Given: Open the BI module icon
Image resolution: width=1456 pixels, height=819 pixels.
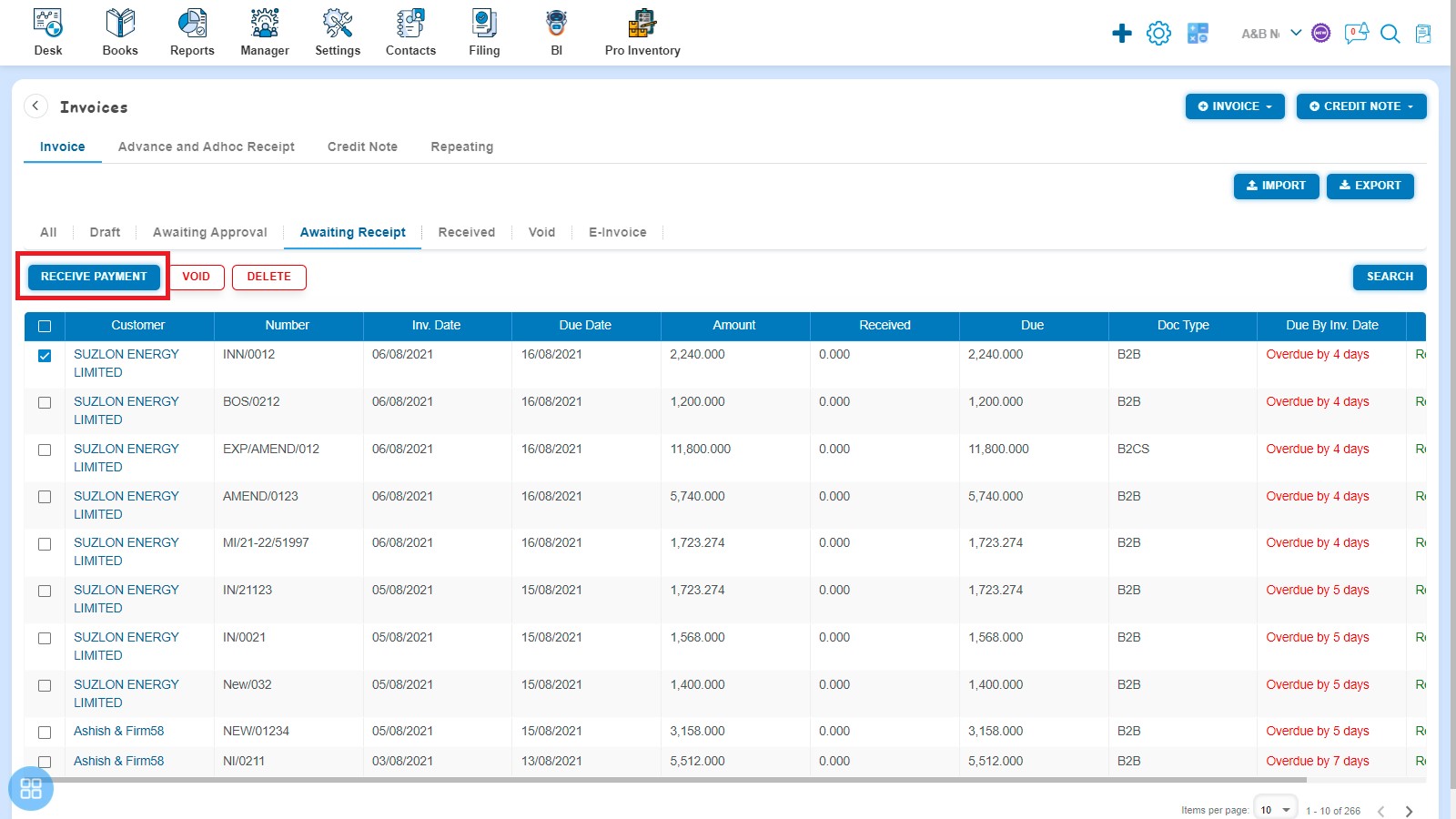Looking at the screenshot, I should pos(557,23).
